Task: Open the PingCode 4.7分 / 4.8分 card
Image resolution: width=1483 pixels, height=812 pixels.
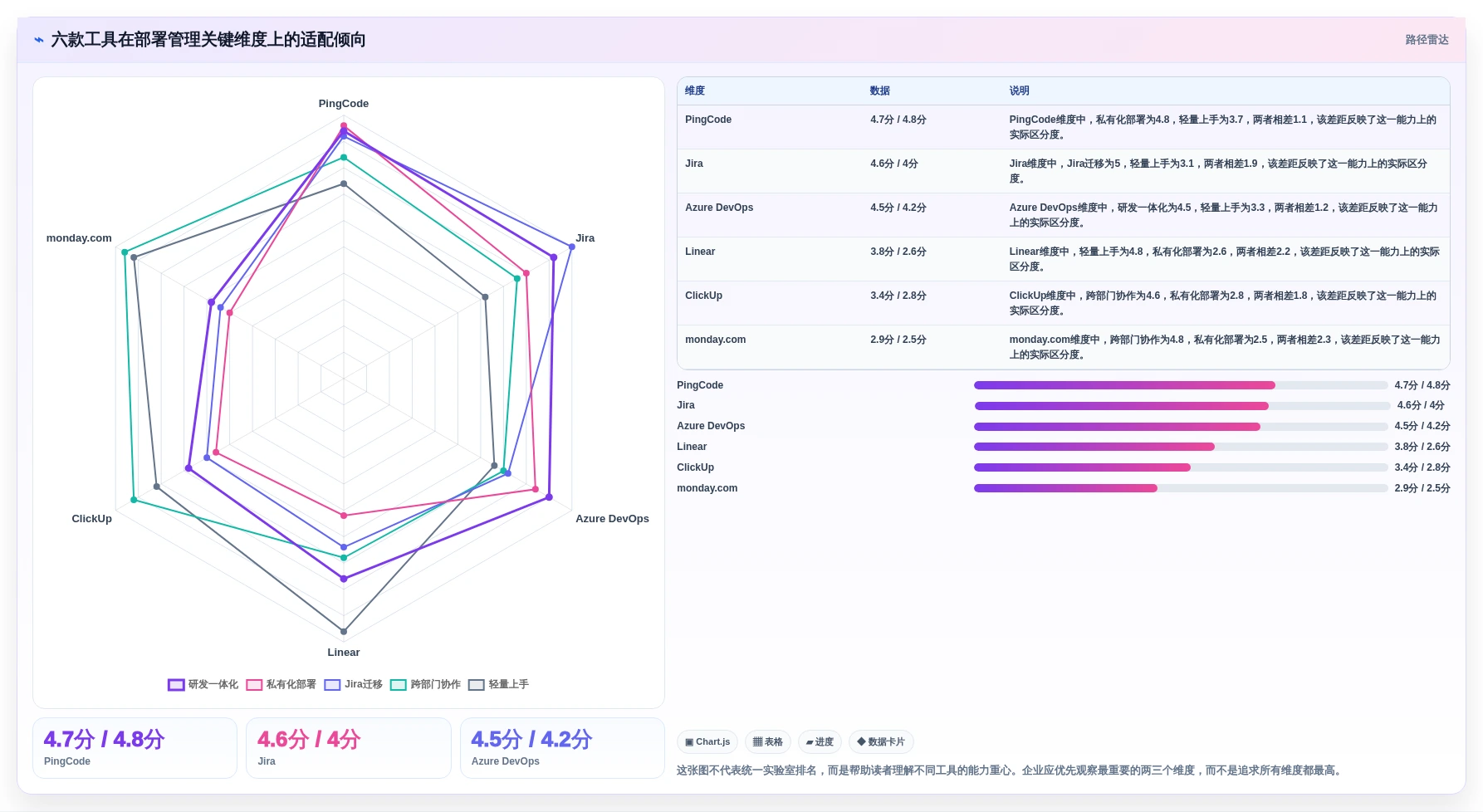Action: (135, 748)
